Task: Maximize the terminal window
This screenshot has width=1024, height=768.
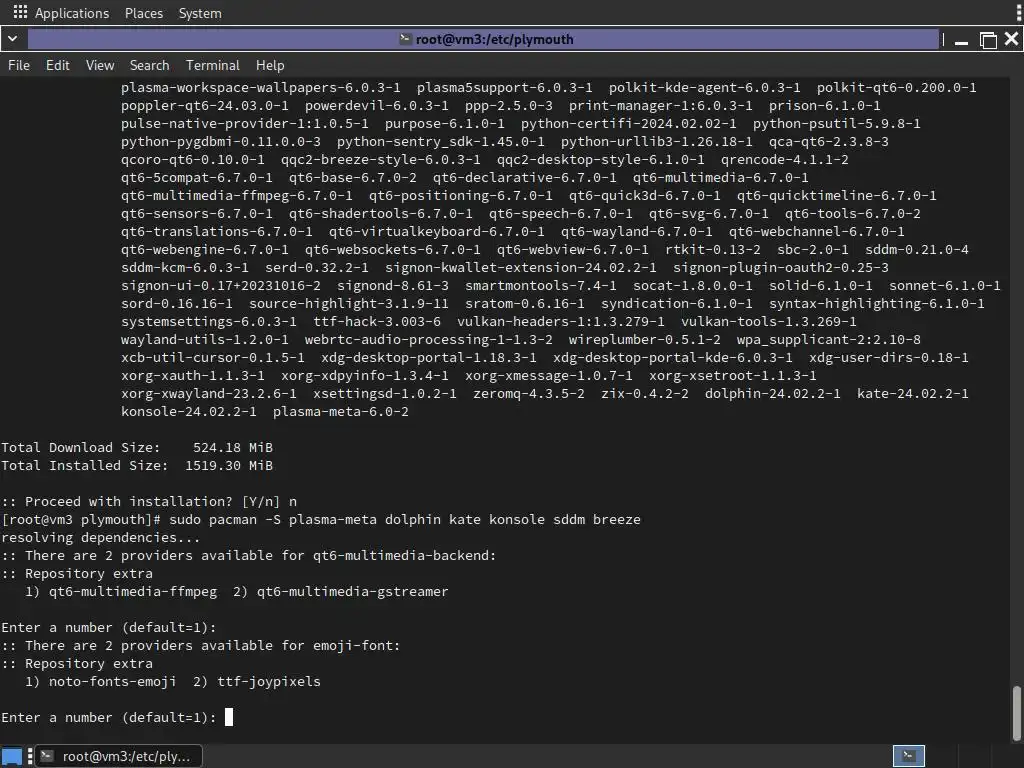Action: 988,40
